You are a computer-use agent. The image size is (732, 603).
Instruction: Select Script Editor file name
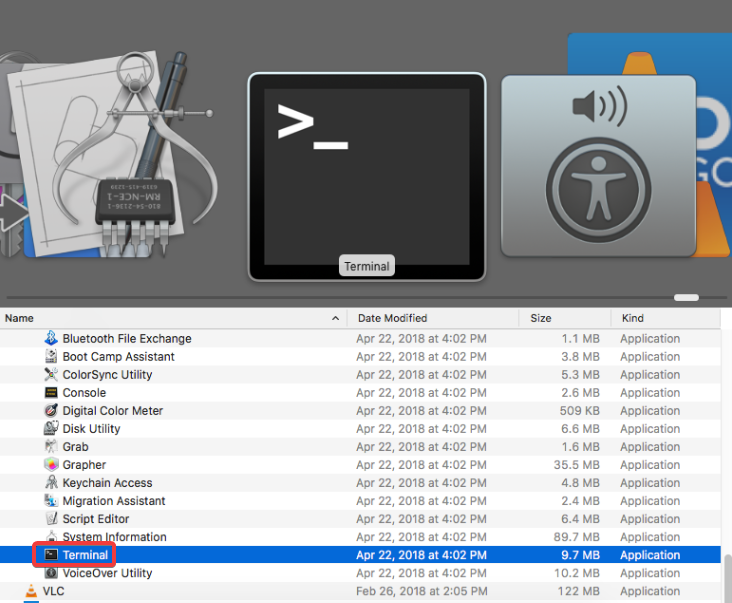[96, 519]
